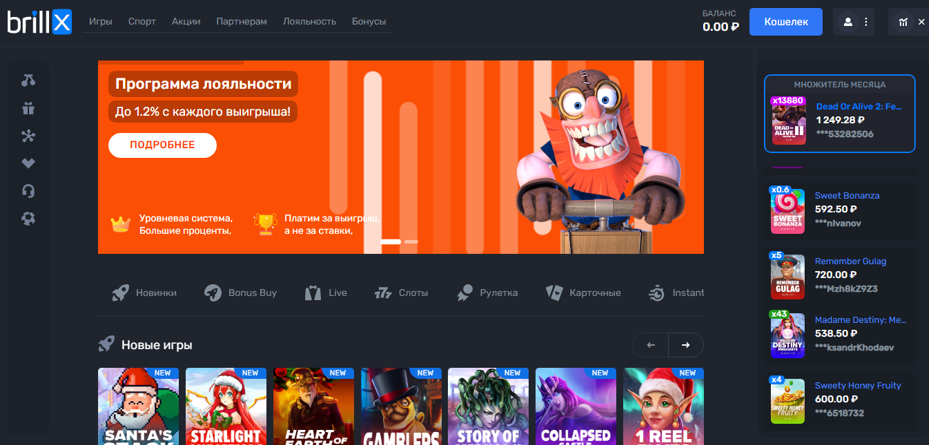Open Лояльность in top navigation
The width and height of the screenshot is (929, 445).
309,21
